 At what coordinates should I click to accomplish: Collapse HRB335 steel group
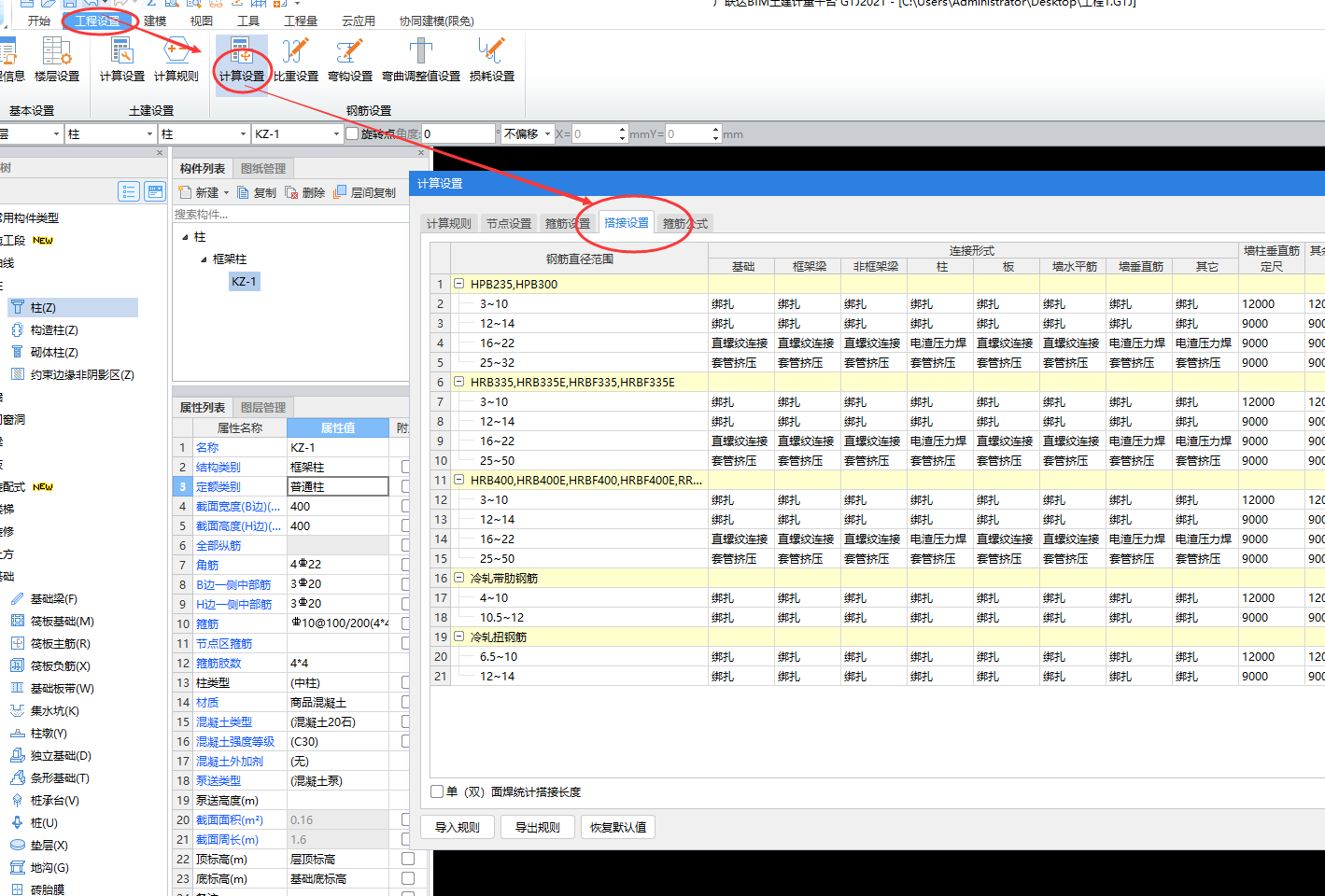(x=458, y=382)
